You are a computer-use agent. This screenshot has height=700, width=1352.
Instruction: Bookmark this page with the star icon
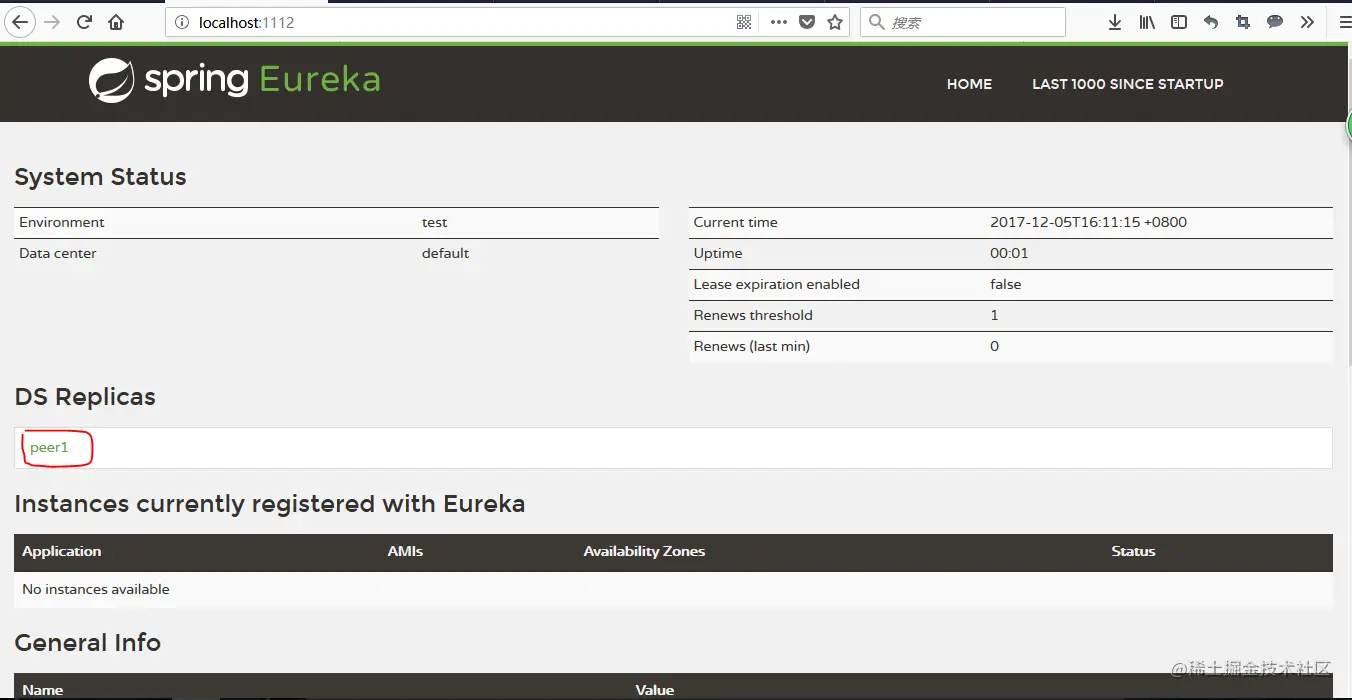(836, 22)
